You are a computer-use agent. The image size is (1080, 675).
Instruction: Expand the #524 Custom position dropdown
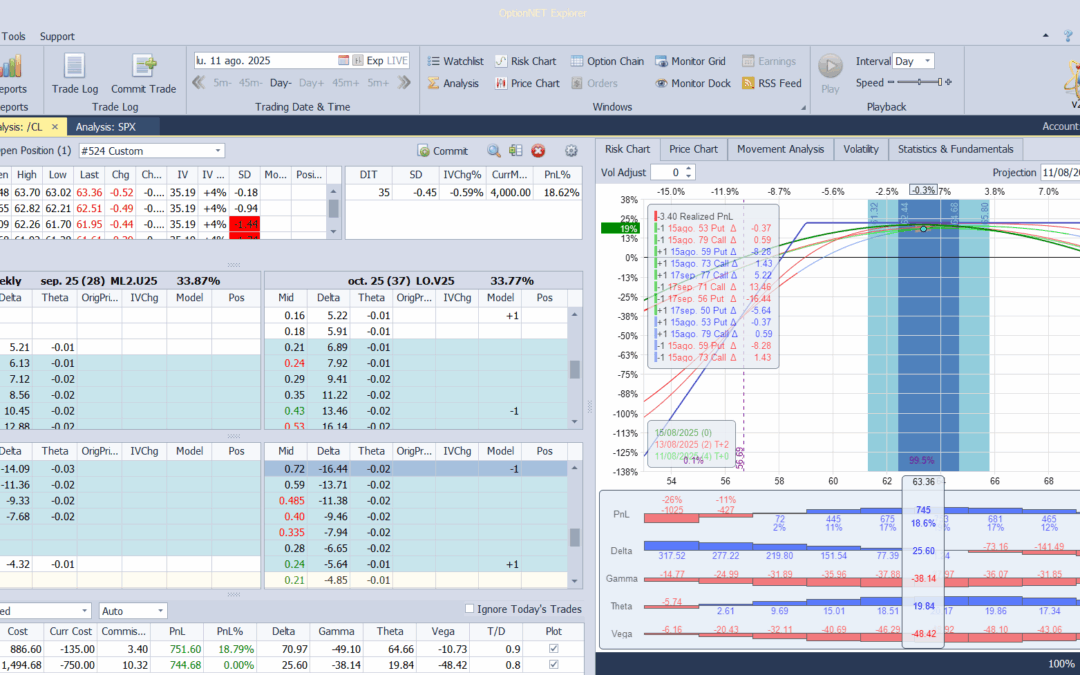point(218,151)
